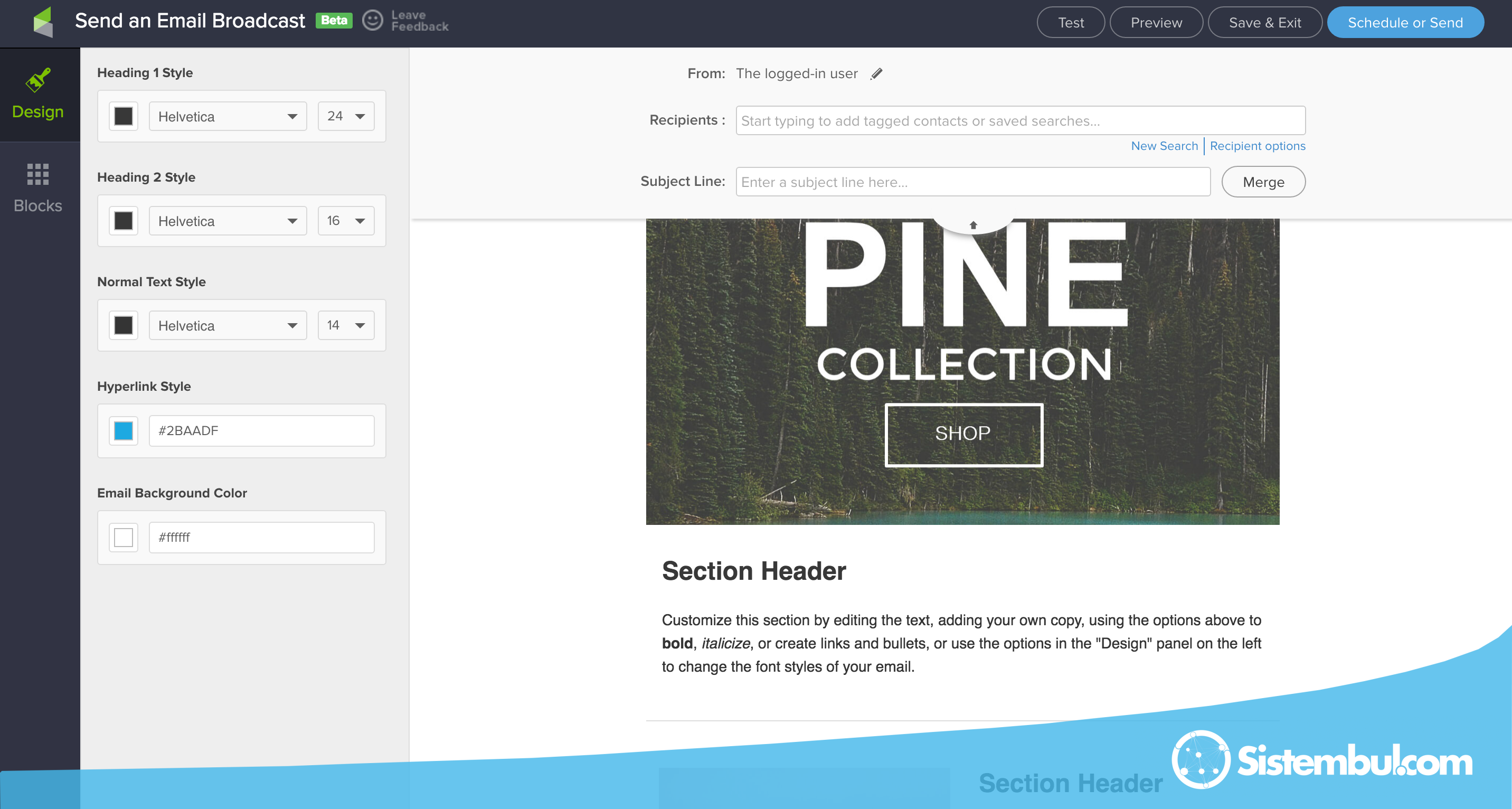This screenshot has width=1512, height=809.
Task: Open Heading 1 font size dropdown
Action: (346, 116)
